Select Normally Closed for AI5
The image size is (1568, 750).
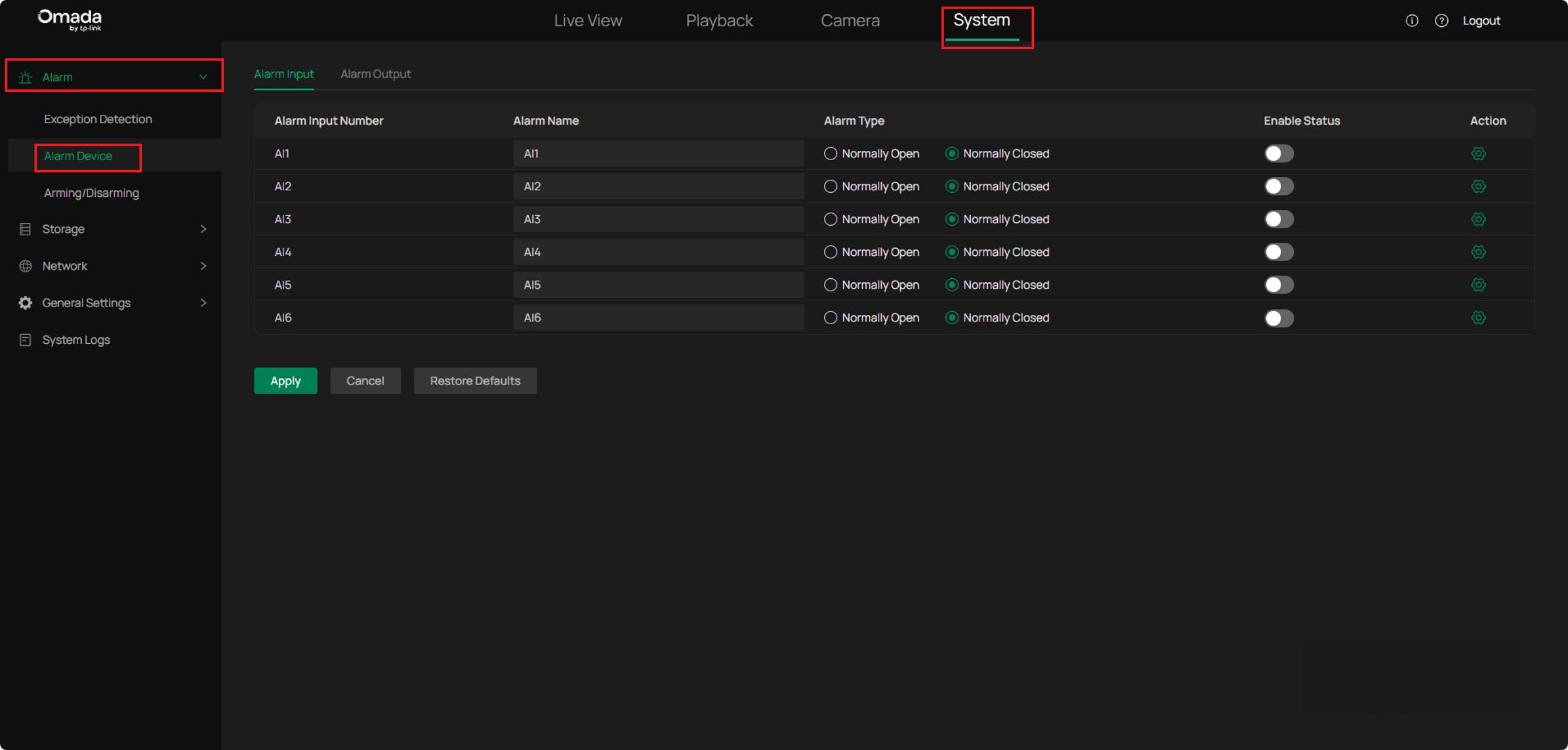click(952, 285)
